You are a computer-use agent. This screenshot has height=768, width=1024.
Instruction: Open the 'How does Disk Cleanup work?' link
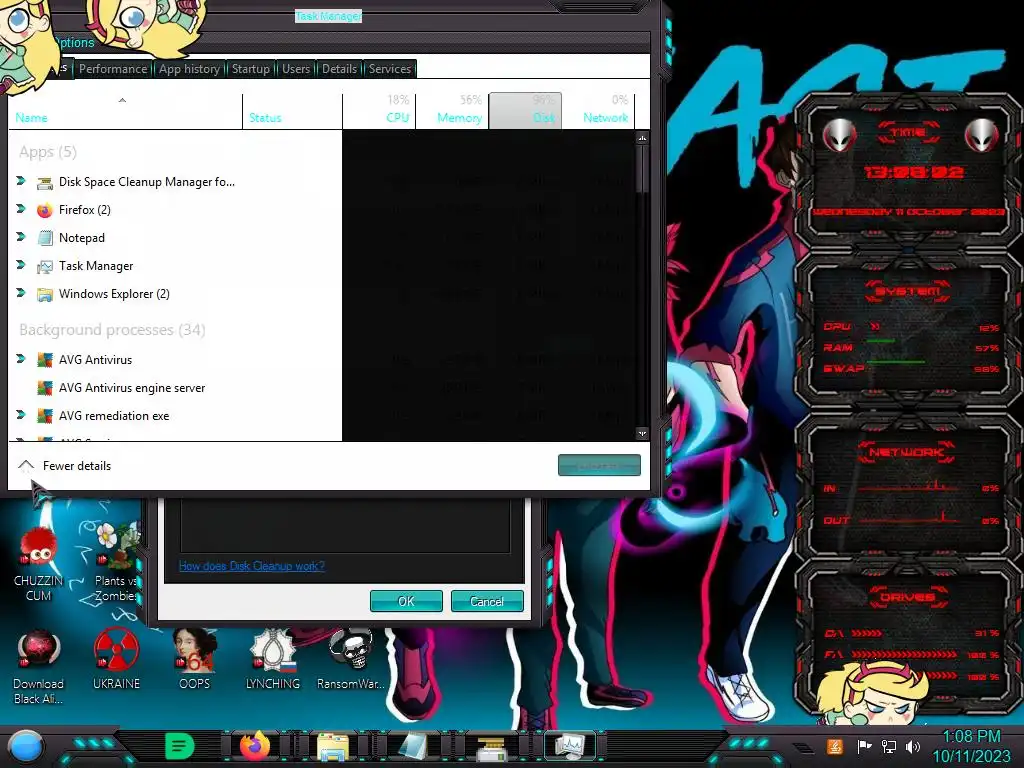tap(251, 566)
